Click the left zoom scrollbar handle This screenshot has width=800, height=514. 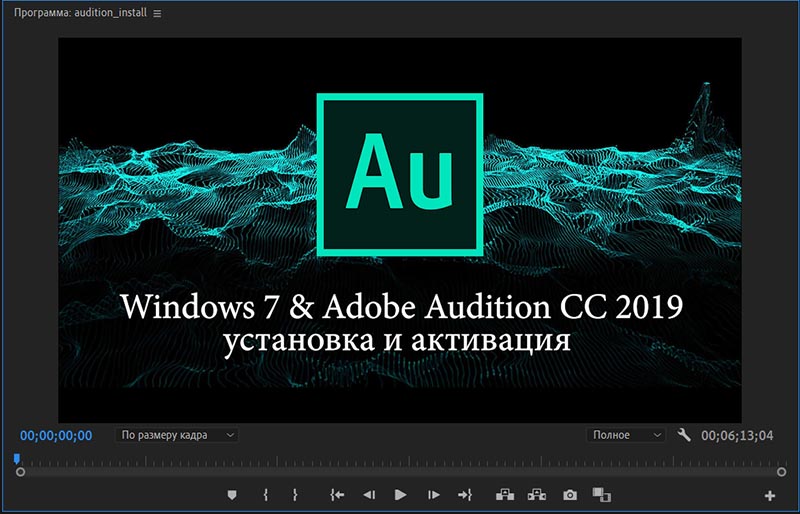point(20,472)
